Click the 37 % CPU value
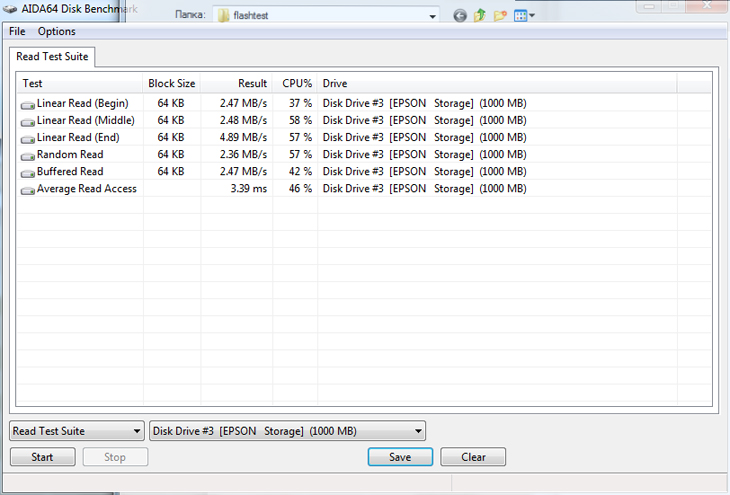 pyautogui.click(x=300, y=103)
